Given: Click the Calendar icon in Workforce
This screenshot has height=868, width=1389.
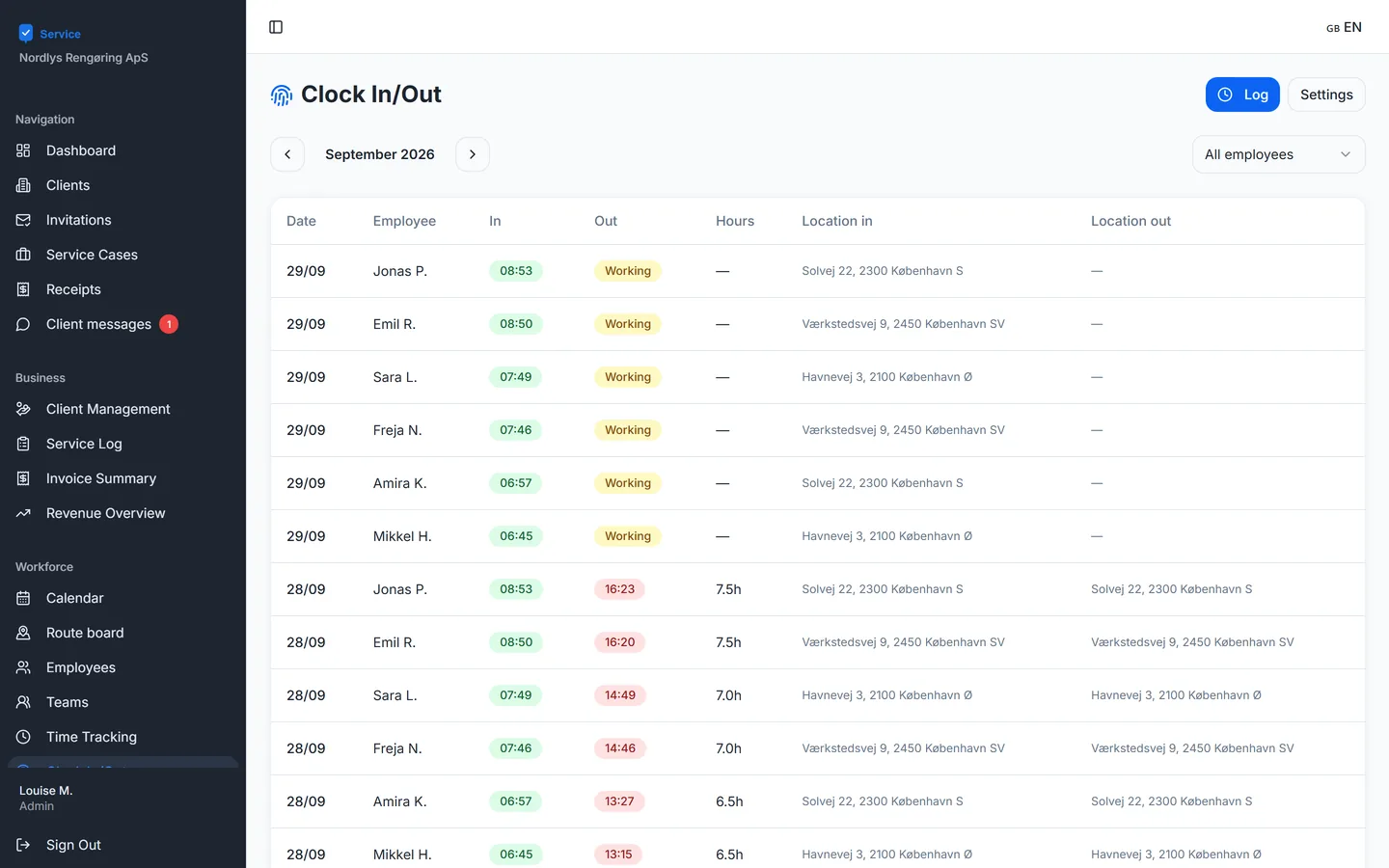Looking at the screenshot, I should point(23,598).
